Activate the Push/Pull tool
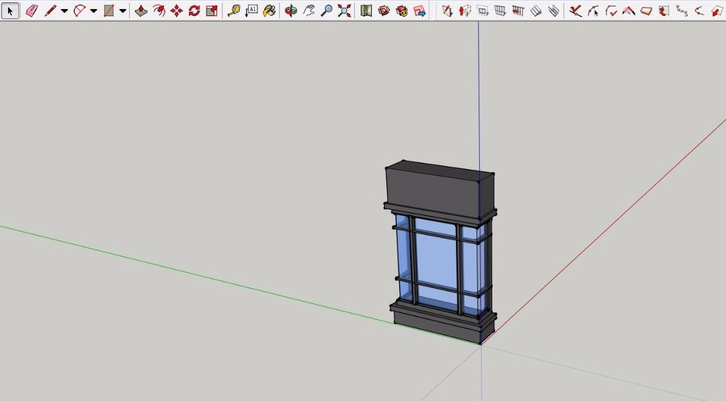 [x=141, y=11]
